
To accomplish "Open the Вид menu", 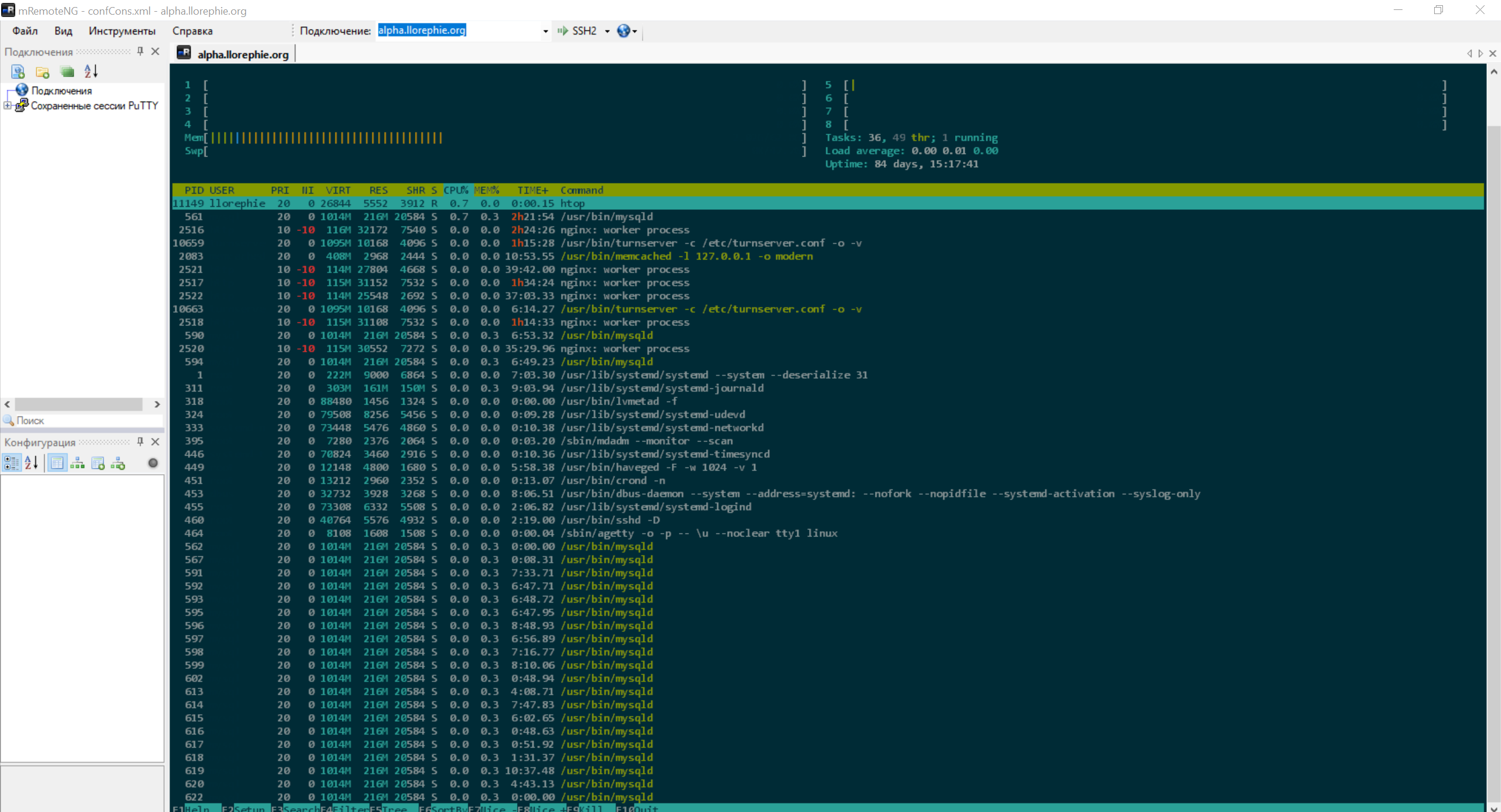I will click(x=63, y=31).
